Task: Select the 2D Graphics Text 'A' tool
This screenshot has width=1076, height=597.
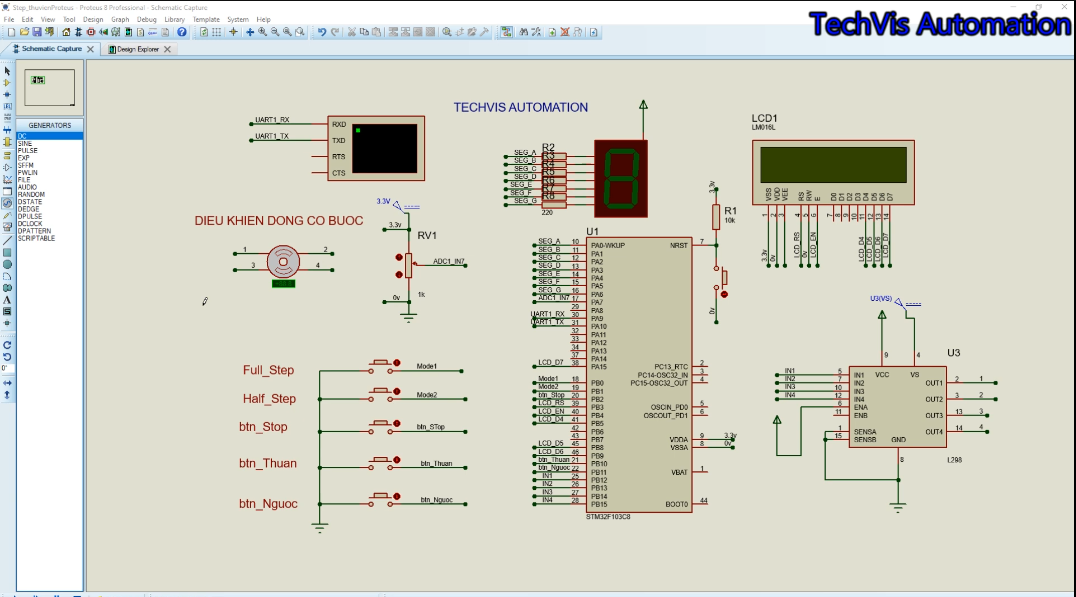Action: (x=7, y=300)
